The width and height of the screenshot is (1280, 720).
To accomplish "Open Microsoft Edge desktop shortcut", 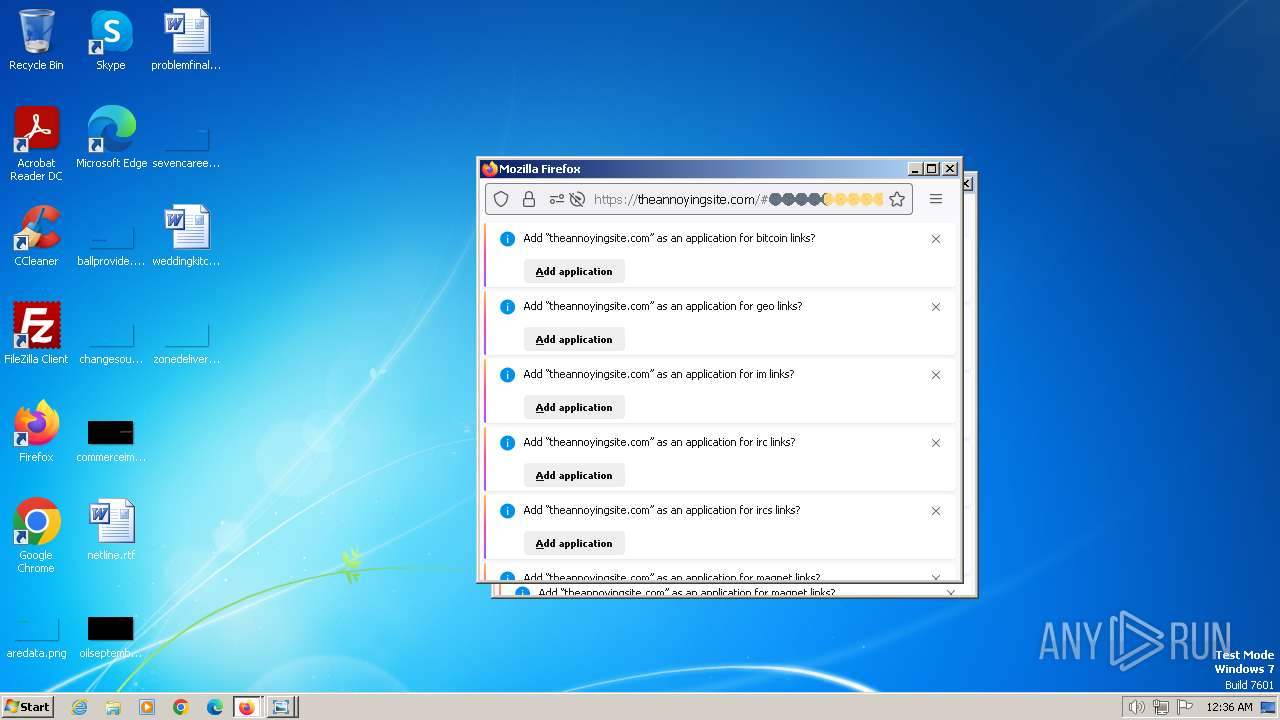I will (111, 138).
